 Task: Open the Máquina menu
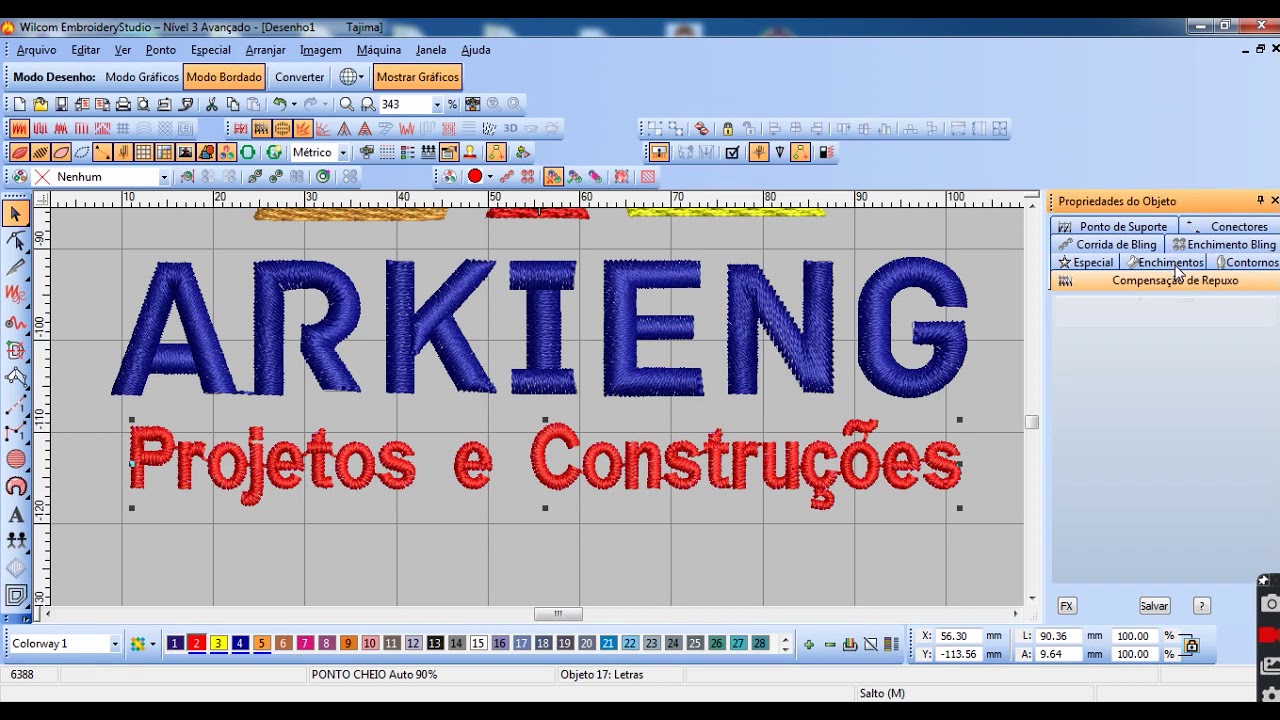(379, 50)
